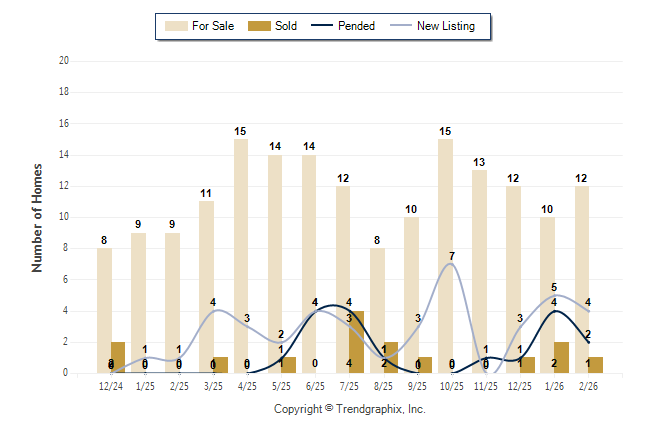Click the 6/25 x-axis label
This screenshot has width=646, height=434.
pos(315,384)
